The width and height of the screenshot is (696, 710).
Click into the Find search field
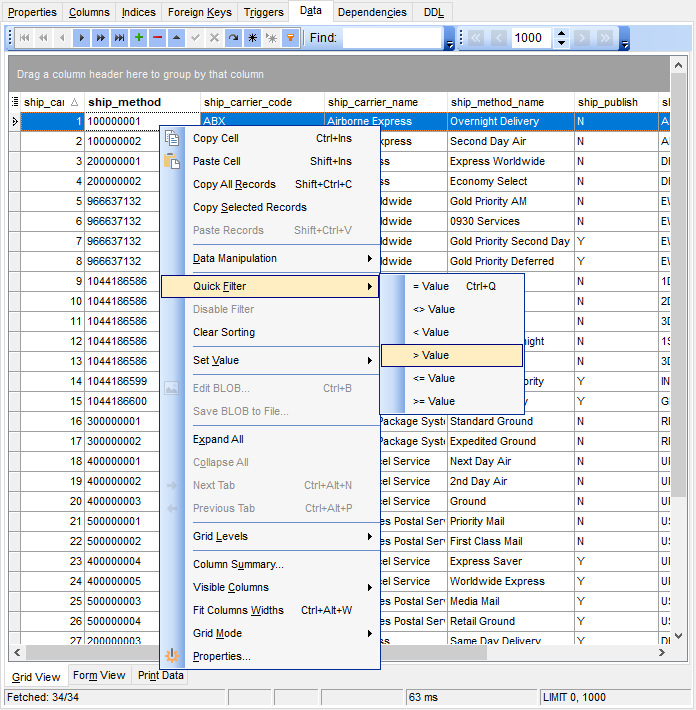coord(392,38)
